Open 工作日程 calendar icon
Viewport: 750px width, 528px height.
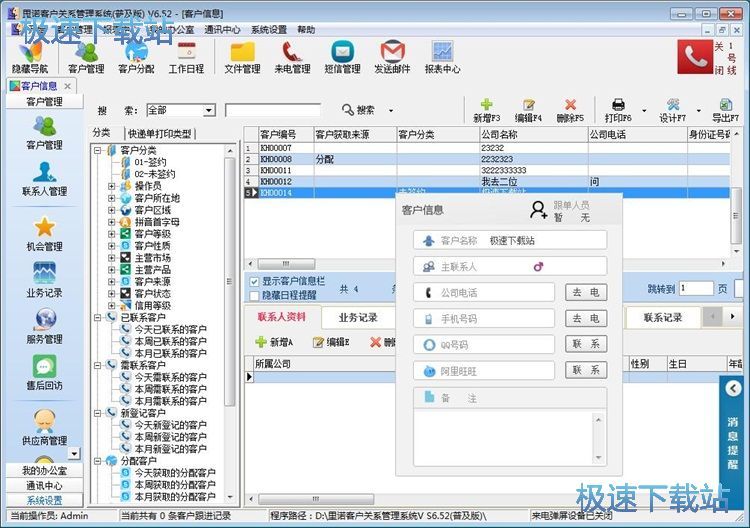186,58
